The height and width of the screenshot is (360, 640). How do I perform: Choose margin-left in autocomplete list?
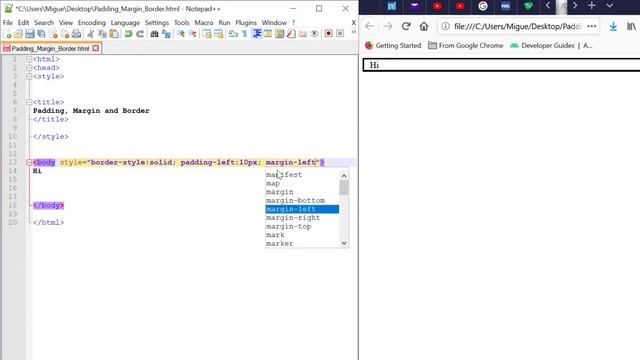pyautogui.click(x=302, y=209)
